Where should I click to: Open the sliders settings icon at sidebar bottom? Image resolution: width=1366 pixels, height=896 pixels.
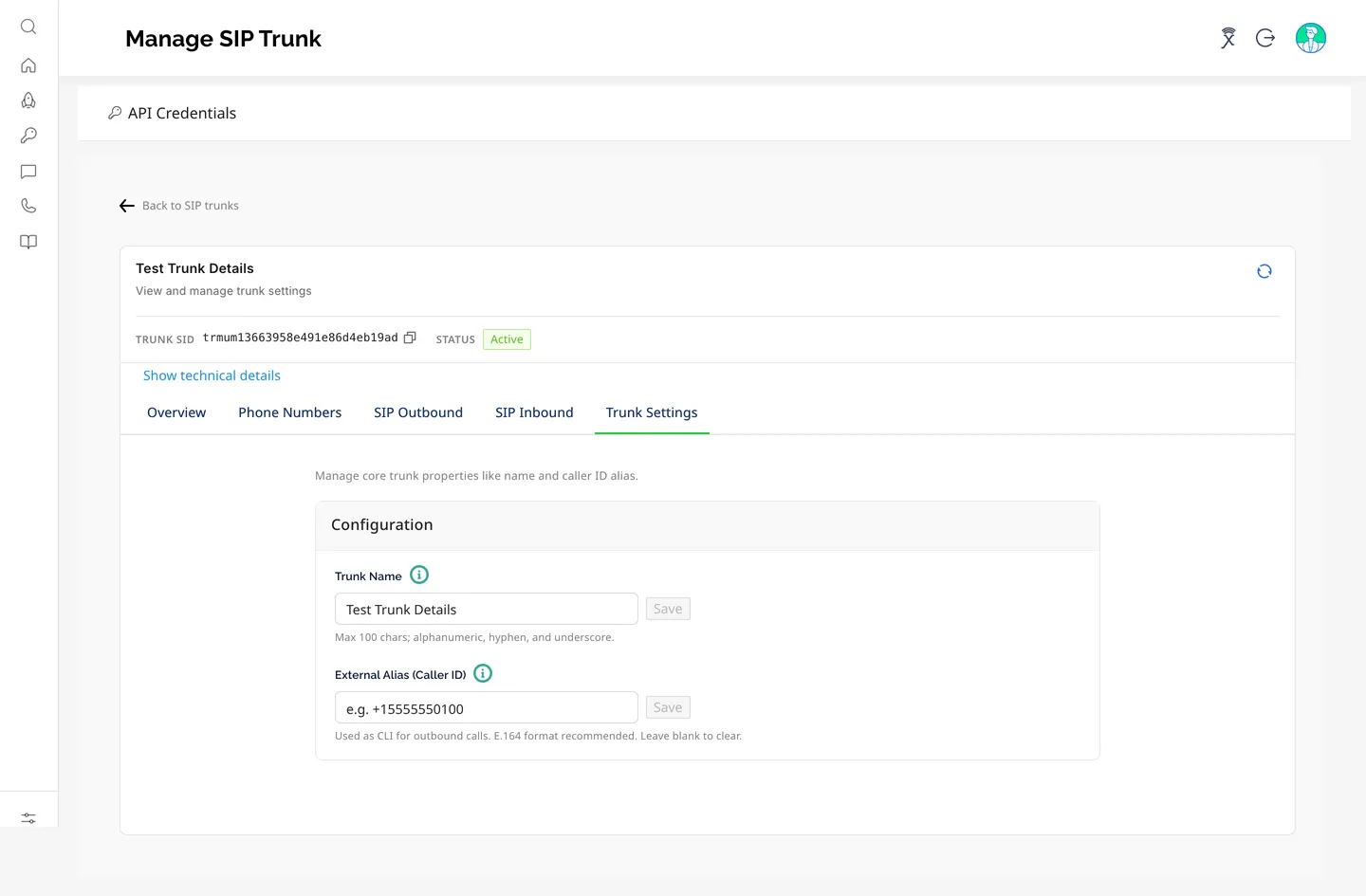(28, 817)
